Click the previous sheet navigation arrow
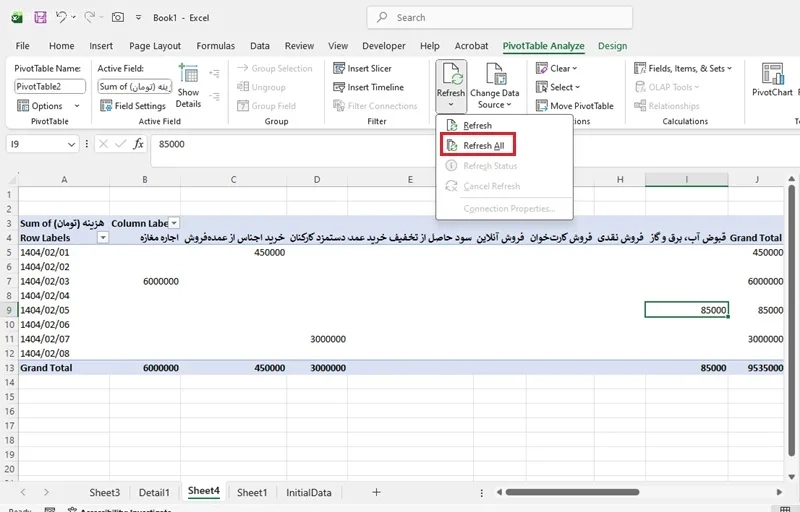 pyautogui.click(x=23, y=492)
